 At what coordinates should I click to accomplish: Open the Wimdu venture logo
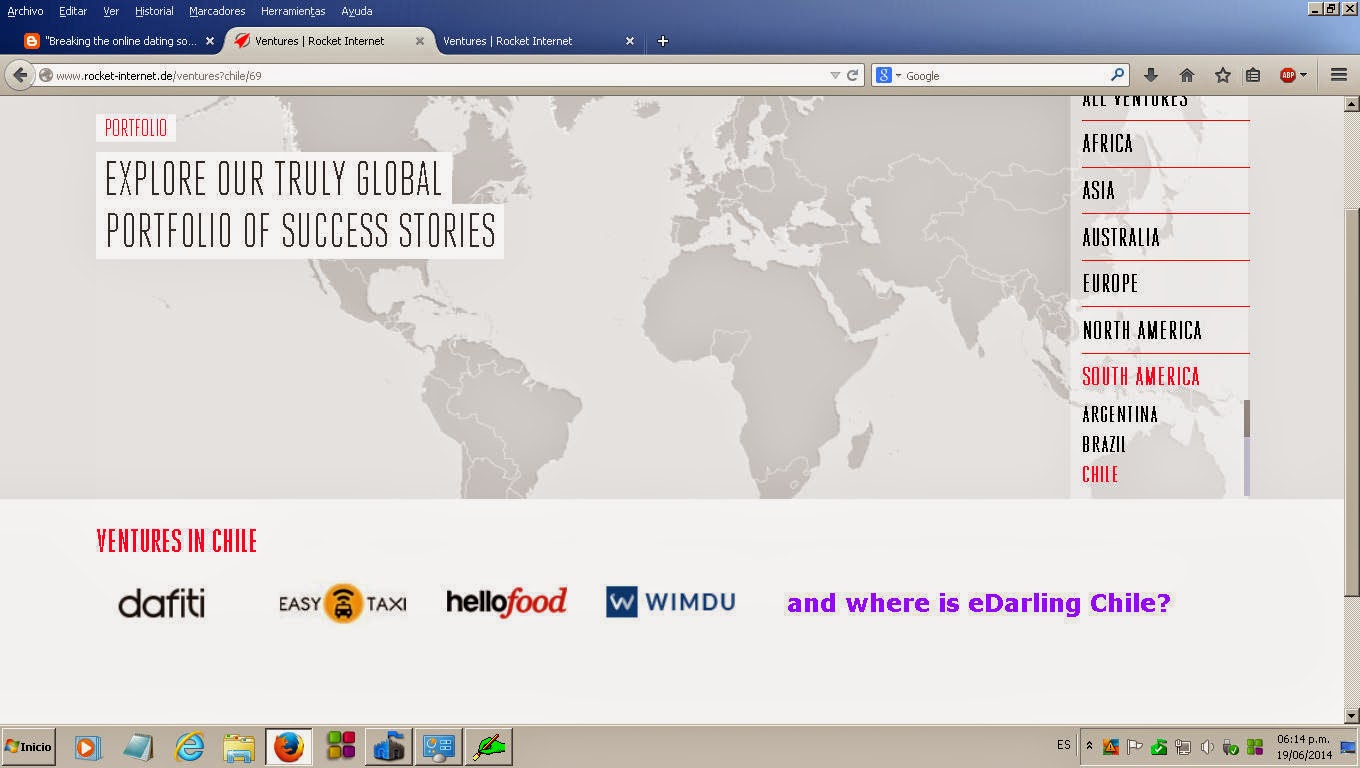point(670,602)
